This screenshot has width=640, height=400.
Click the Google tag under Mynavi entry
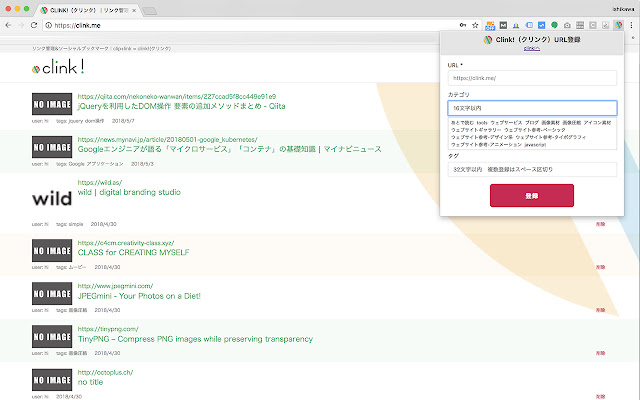[x=76, y=164]
